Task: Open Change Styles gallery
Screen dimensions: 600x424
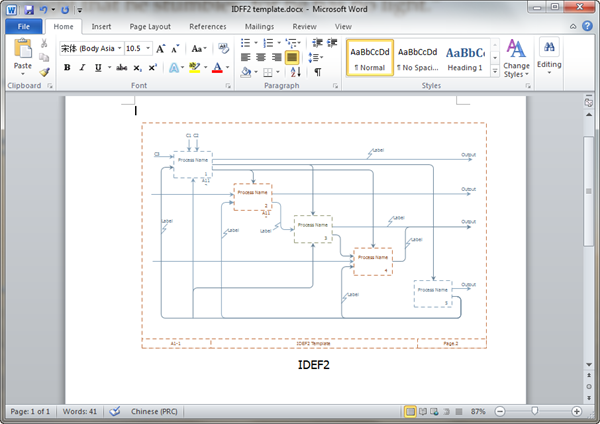Action: 516,58
